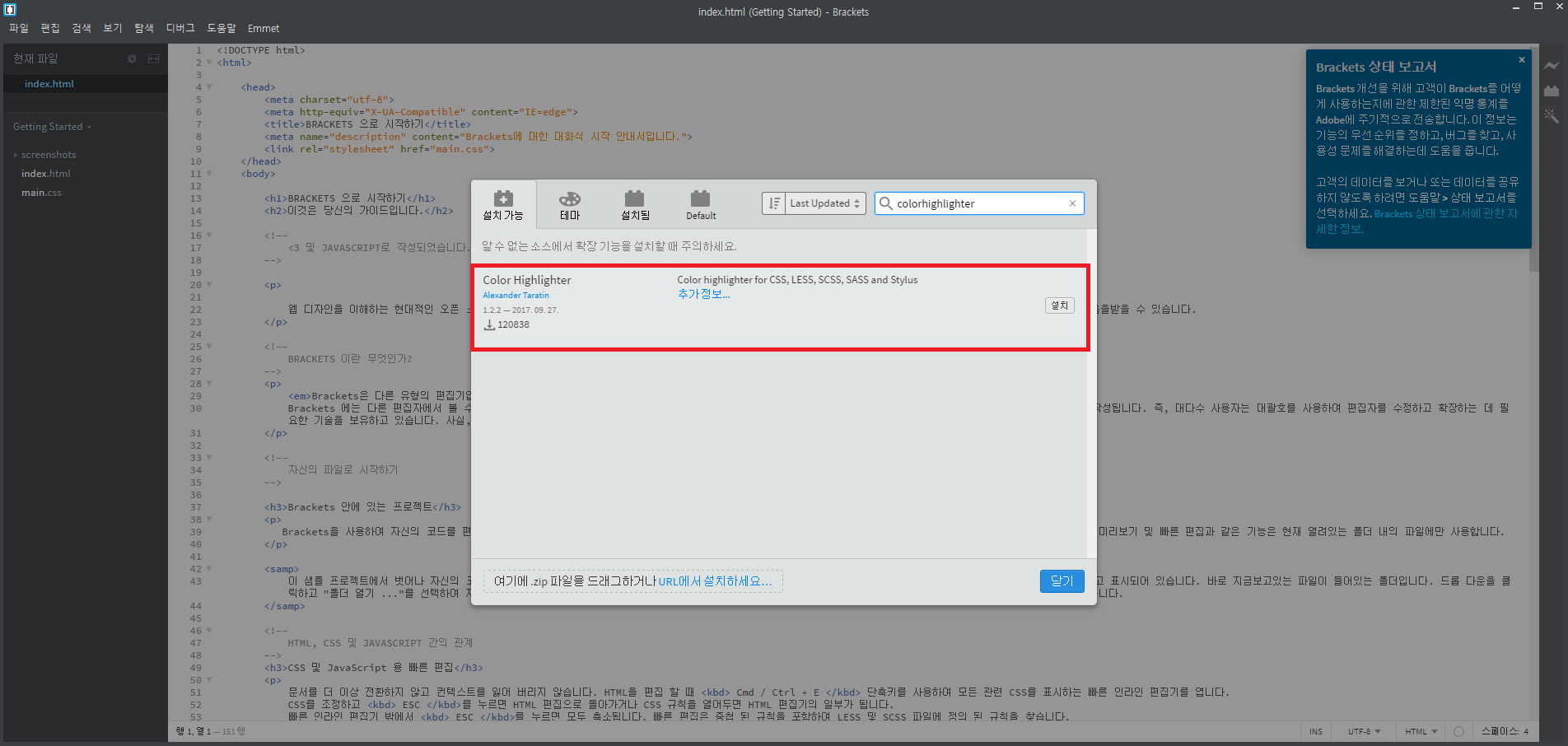Open the Last Updated sort dropdown

coord(825,203)
